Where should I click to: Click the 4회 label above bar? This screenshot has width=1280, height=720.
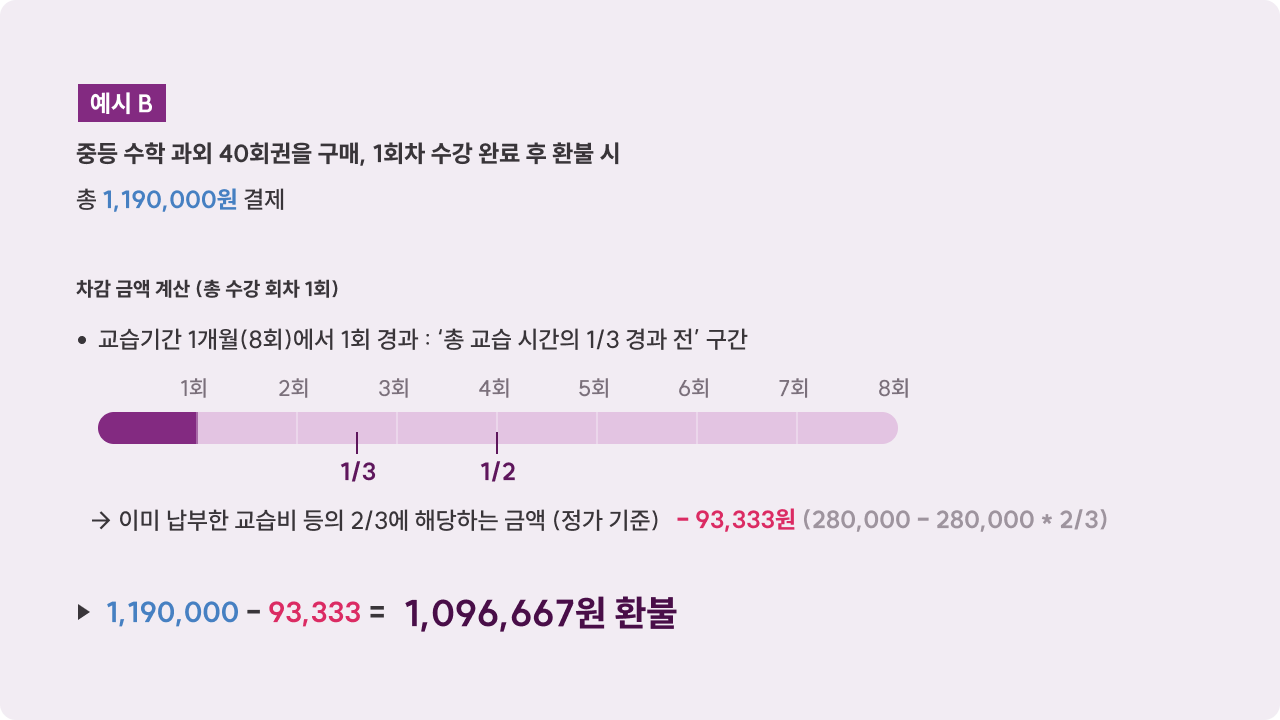(x=494, y=388)
